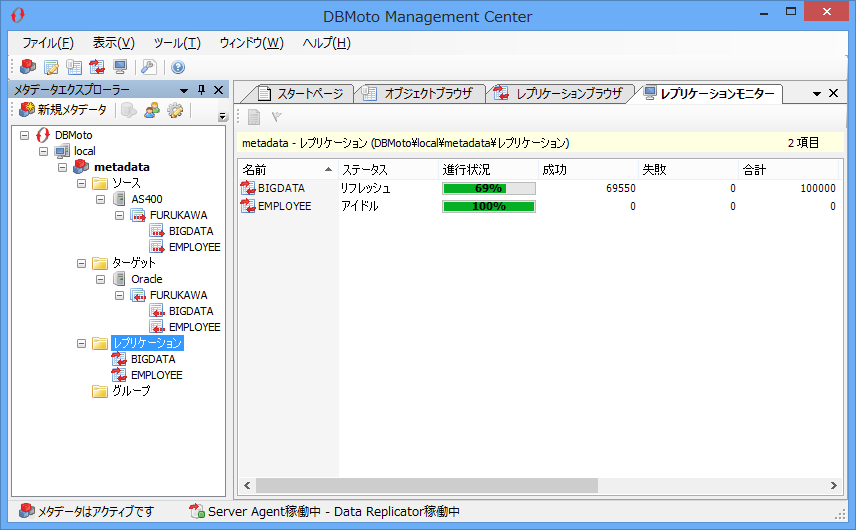The width and height of the screenshot is (856, 530).
Task: Sort by 進行状況 column header
Action: [488, 170]
